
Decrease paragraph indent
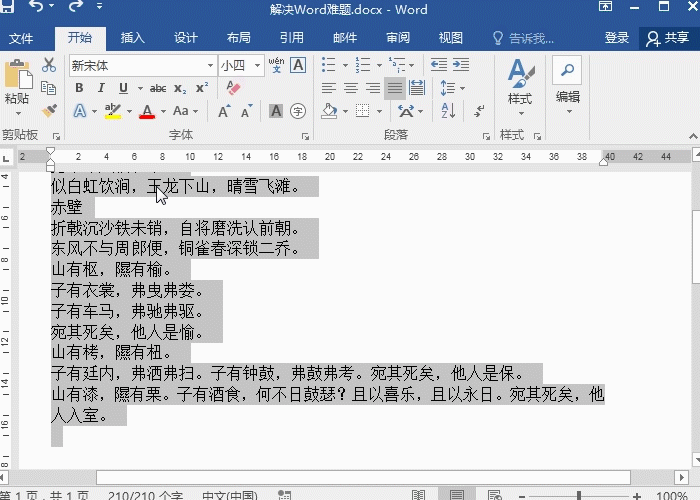pos(439,65)
